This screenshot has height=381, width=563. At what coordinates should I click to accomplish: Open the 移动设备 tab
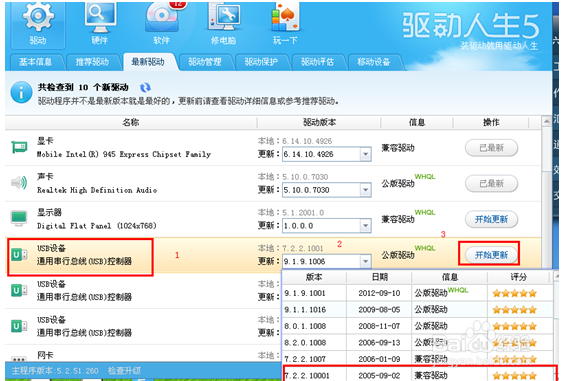pos(374,62)
